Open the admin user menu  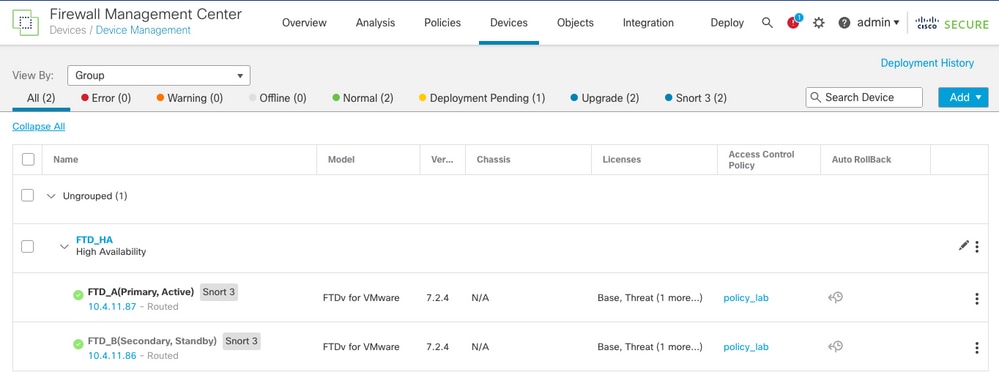pos(878,22)
